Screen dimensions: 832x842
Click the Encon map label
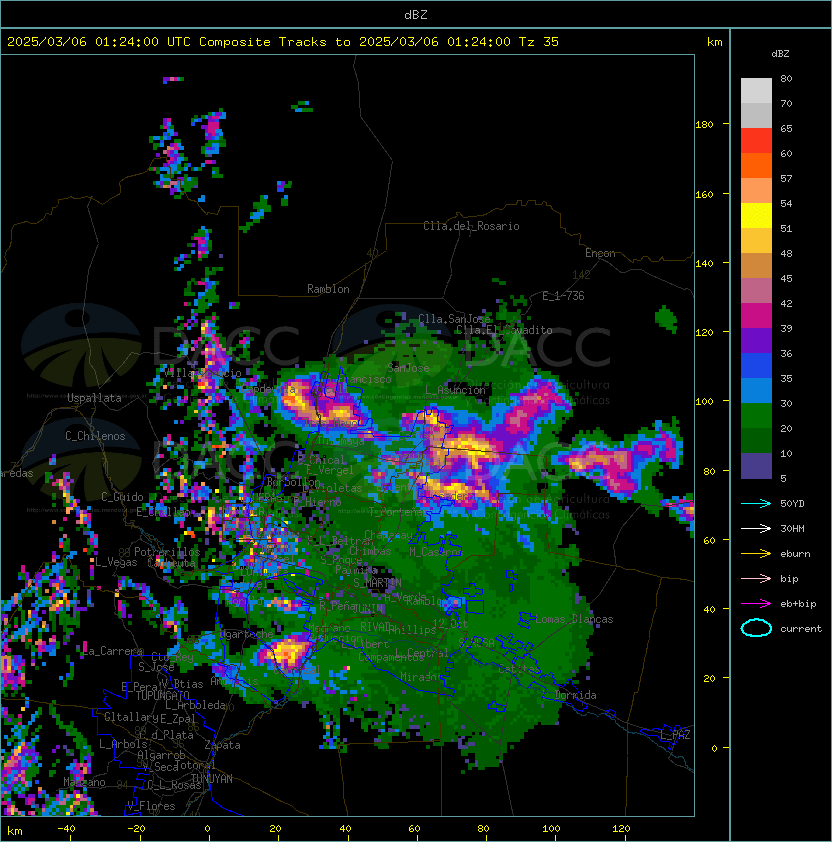[600, 253]
